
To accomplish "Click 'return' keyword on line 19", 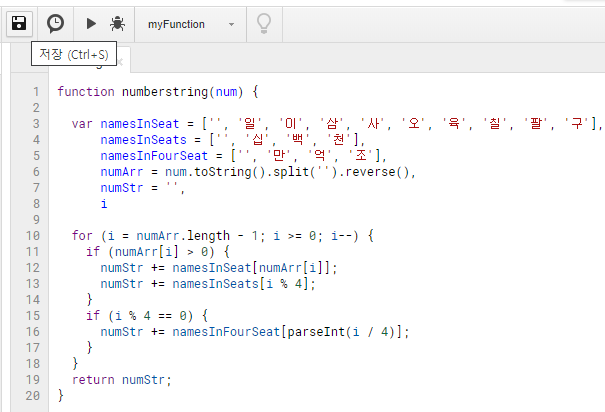I will [93, 380].
